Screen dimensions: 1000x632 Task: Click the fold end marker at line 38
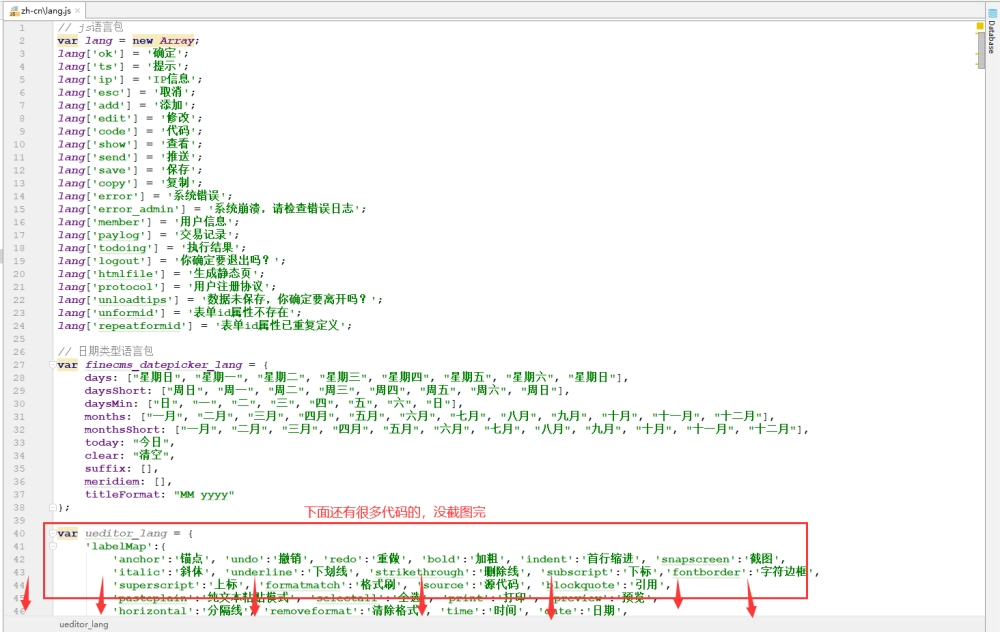pyautogui.click(x=52, y=508)
